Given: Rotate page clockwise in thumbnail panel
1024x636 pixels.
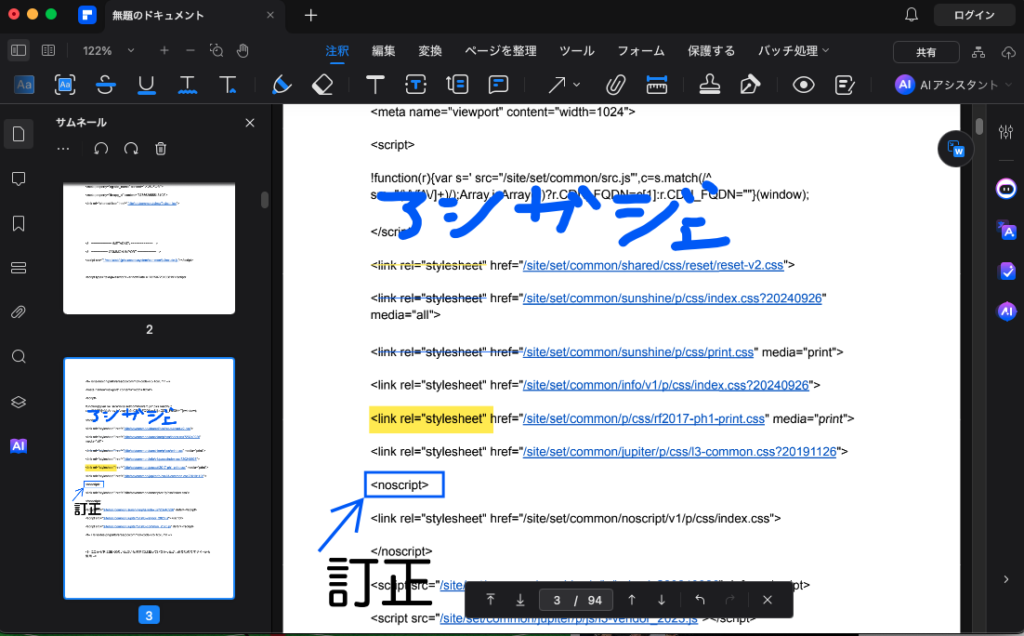Looking at the screenshot, I should [x=131, y=149].
